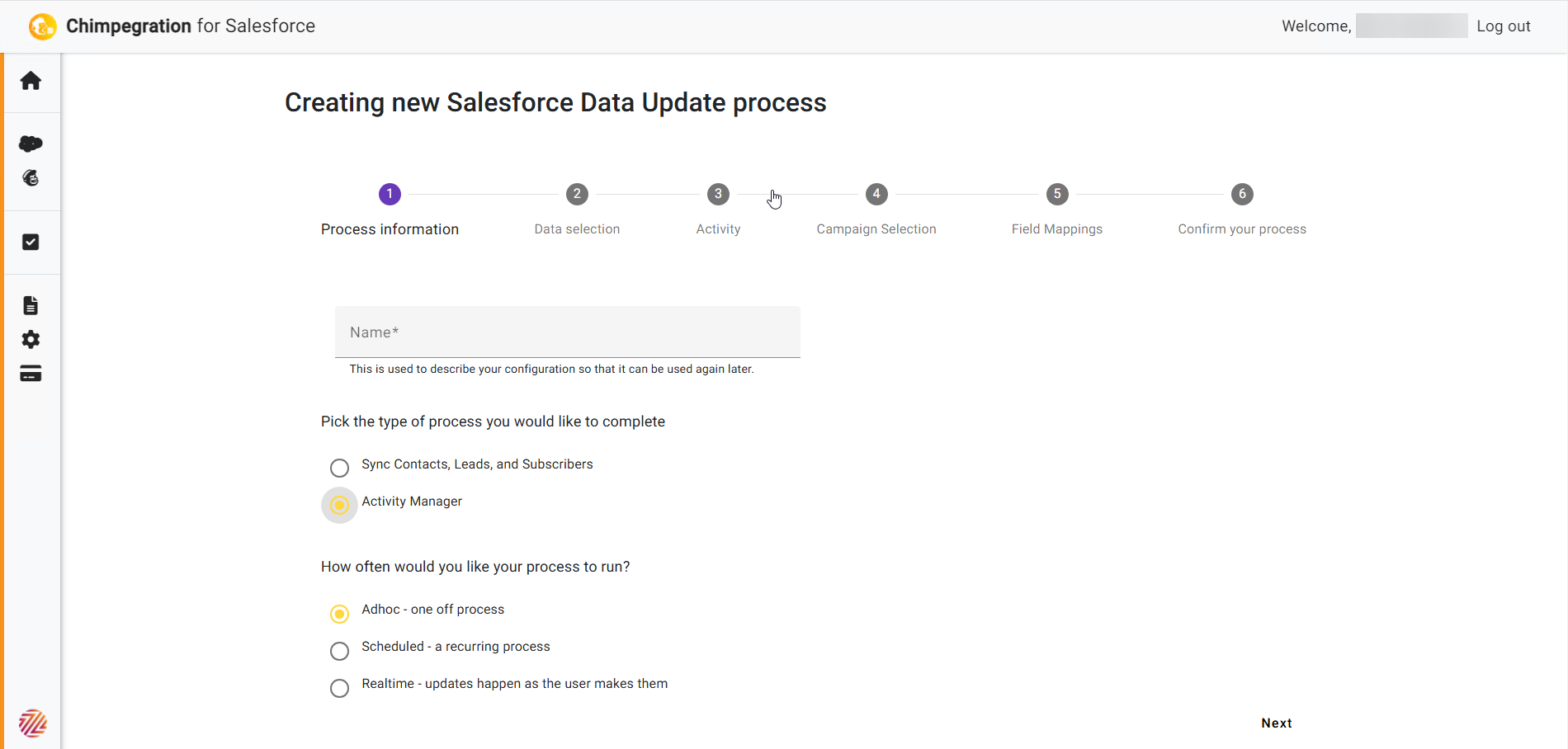Screen dimensions: 1568x749
Task: Focus the Name input field
Action: (568, 332)
